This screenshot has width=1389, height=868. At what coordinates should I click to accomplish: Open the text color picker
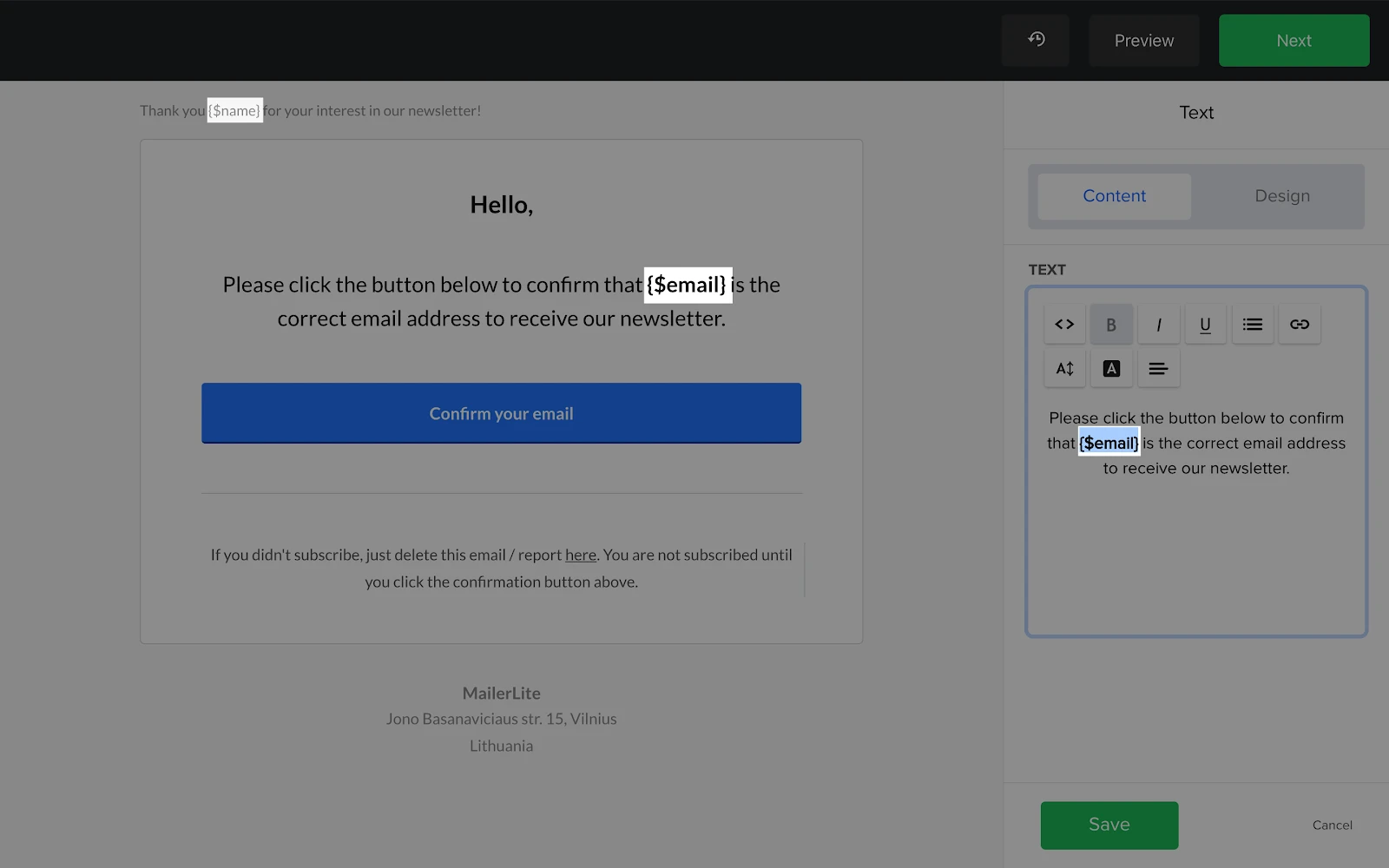(x=1111, y=369)
